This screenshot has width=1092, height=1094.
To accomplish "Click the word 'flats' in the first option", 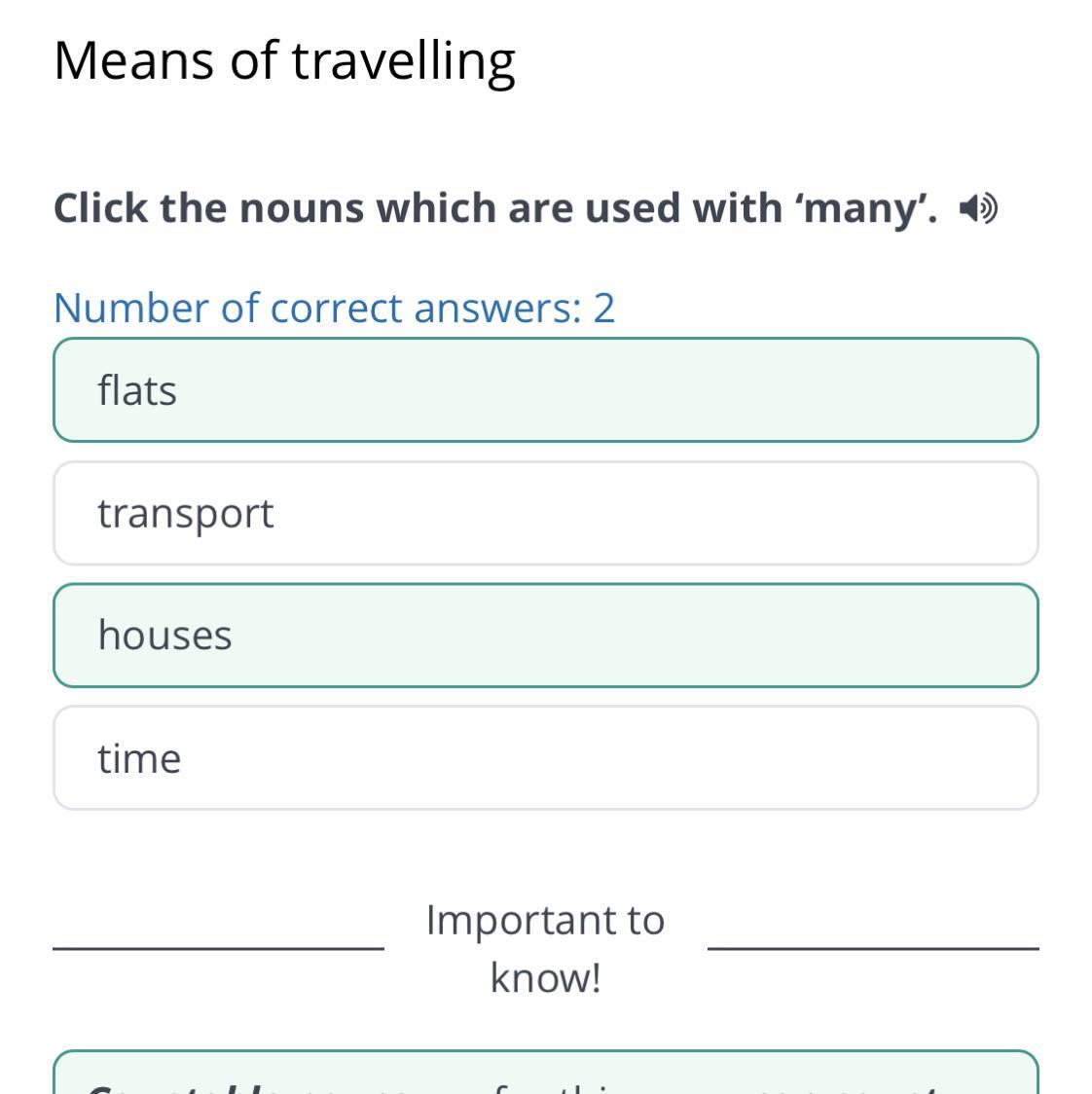I will (137, 389).
